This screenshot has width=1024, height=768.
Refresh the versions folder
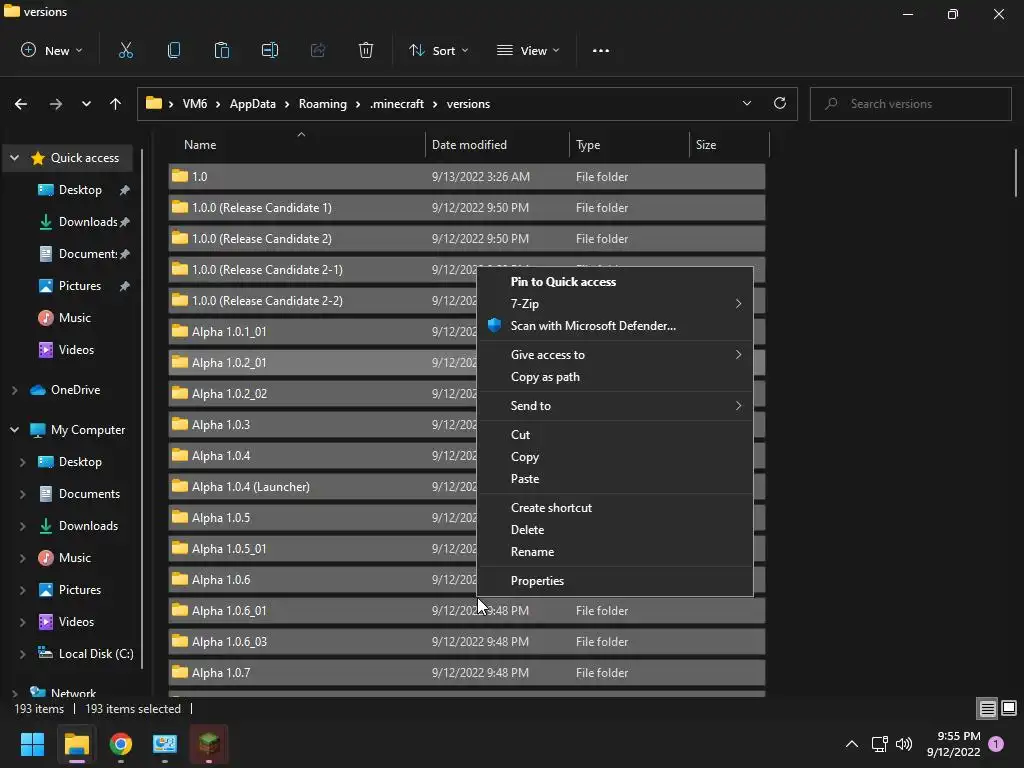click(780, 103)
